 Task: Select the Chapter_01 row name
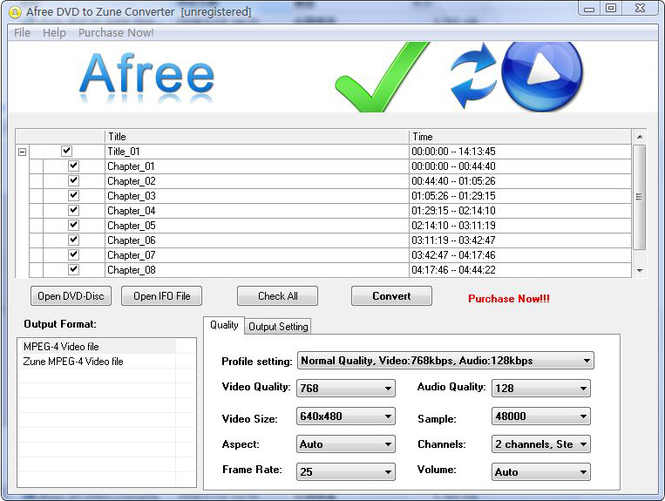tap(131, 166)
